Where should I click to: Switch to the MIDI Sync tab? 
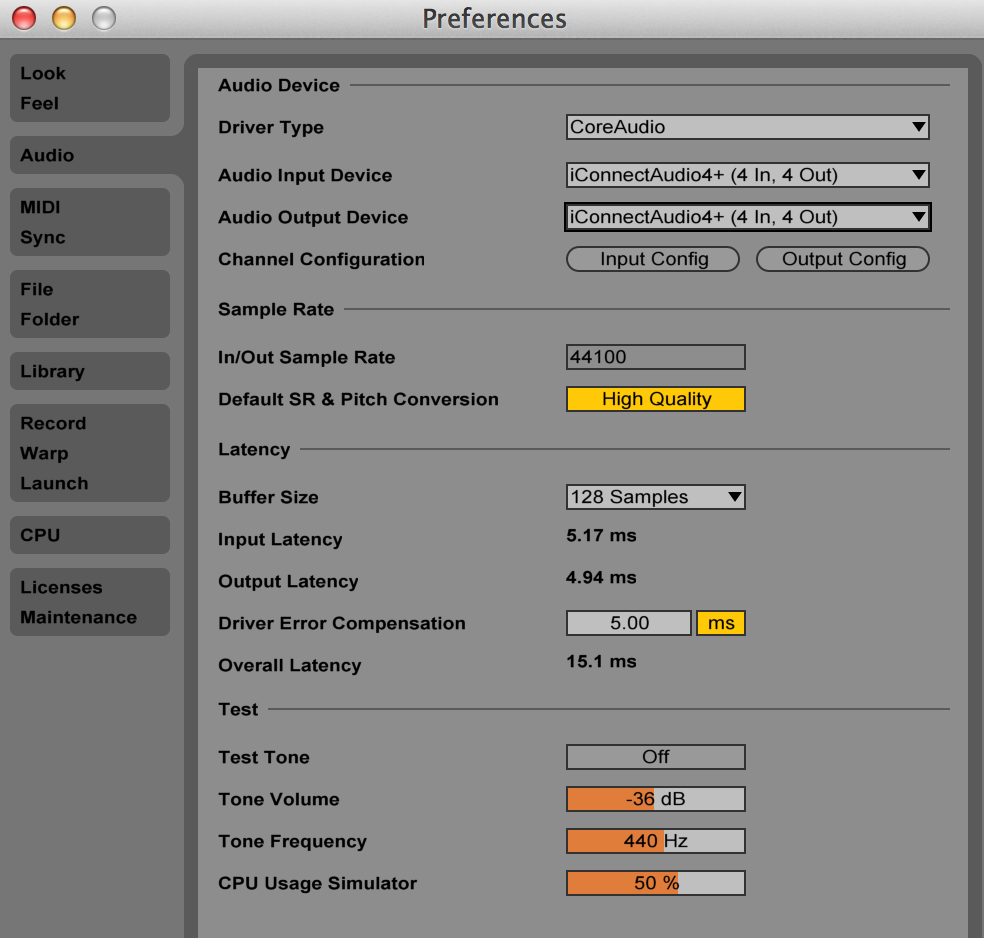click(89, 222)
